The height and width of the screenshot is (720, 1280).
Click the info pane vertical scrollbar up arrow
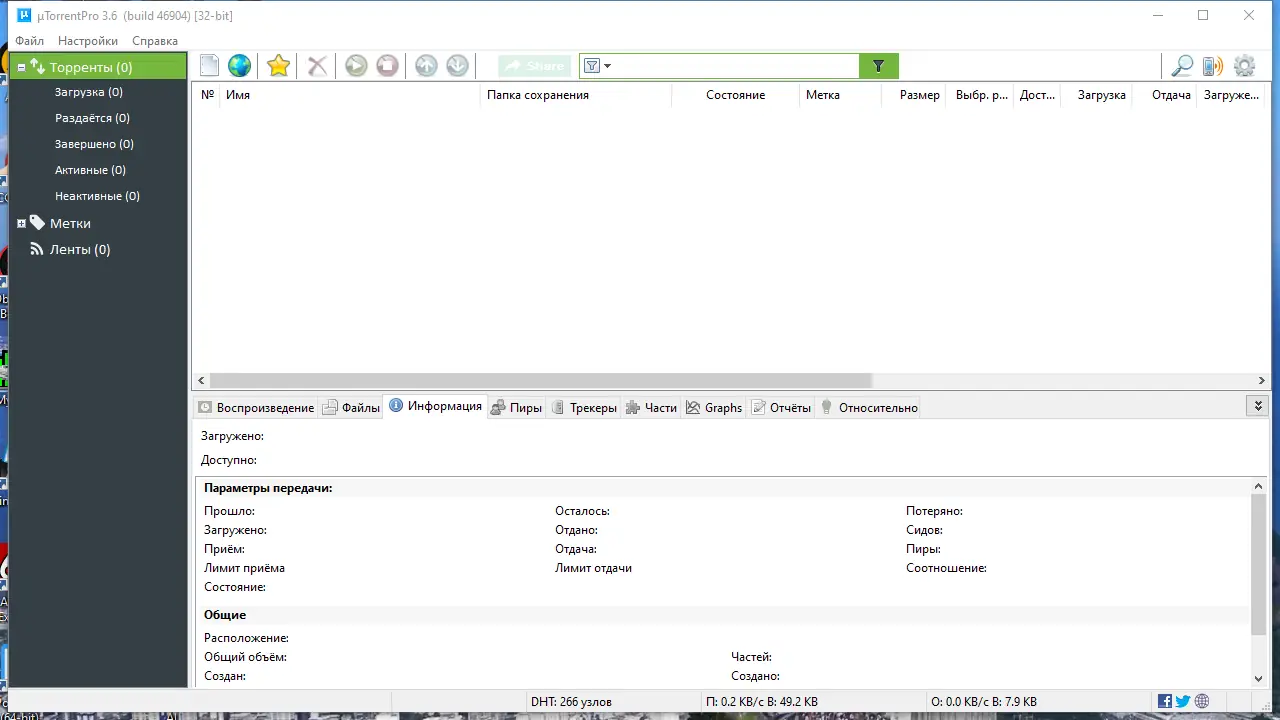click(x=1259, y=486)
